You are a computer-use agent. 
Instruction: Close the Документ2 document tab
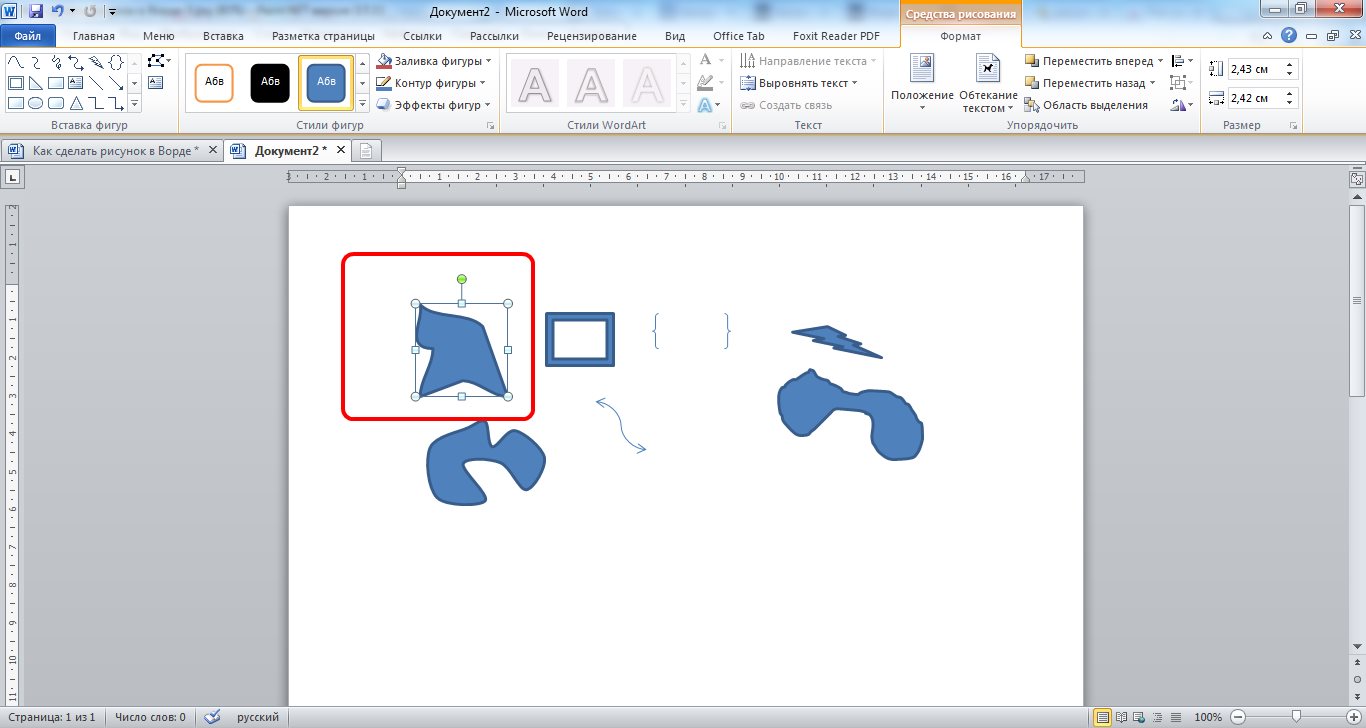(340, 151)
